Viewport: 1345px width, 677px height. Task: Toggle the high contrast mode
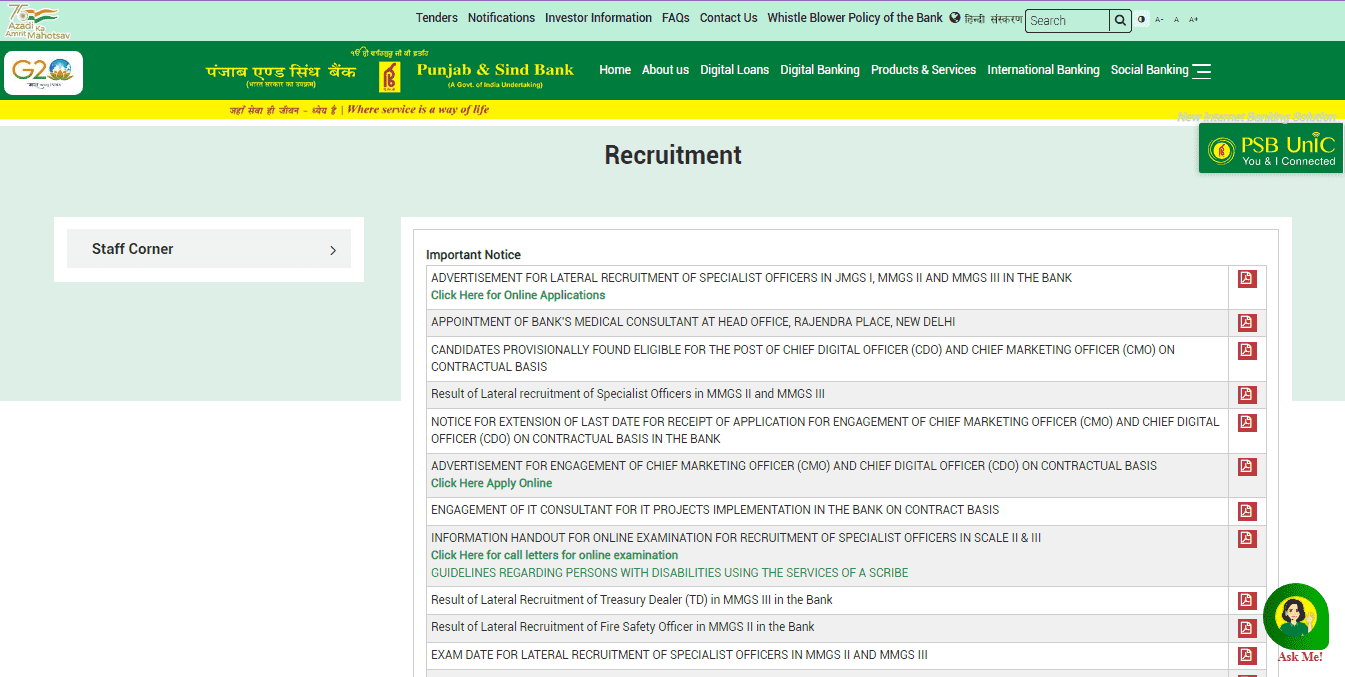tap(1142, 20)
